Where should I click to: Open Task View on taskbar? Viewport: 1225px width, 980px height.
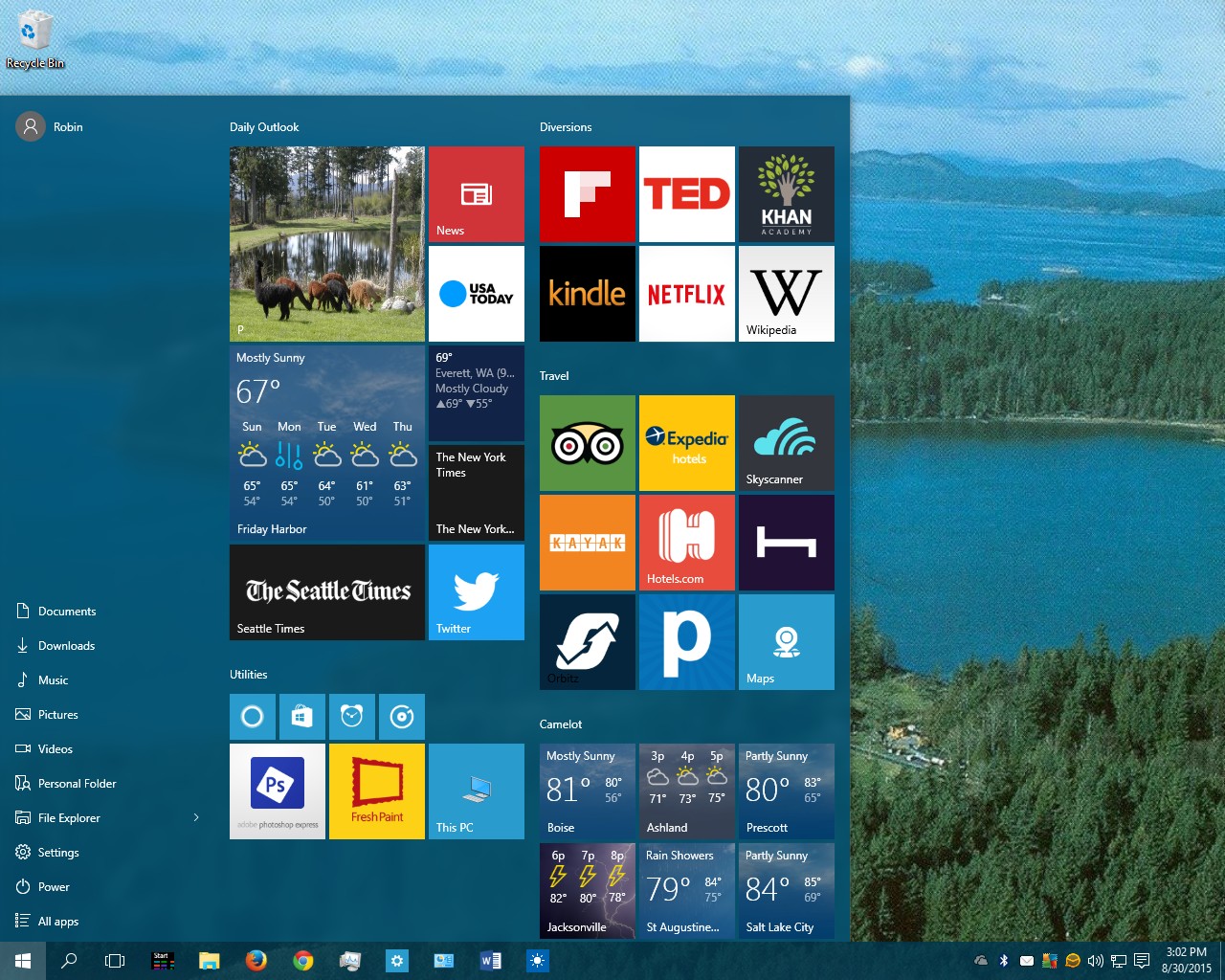pyautogui.click(x=115, y=961)
